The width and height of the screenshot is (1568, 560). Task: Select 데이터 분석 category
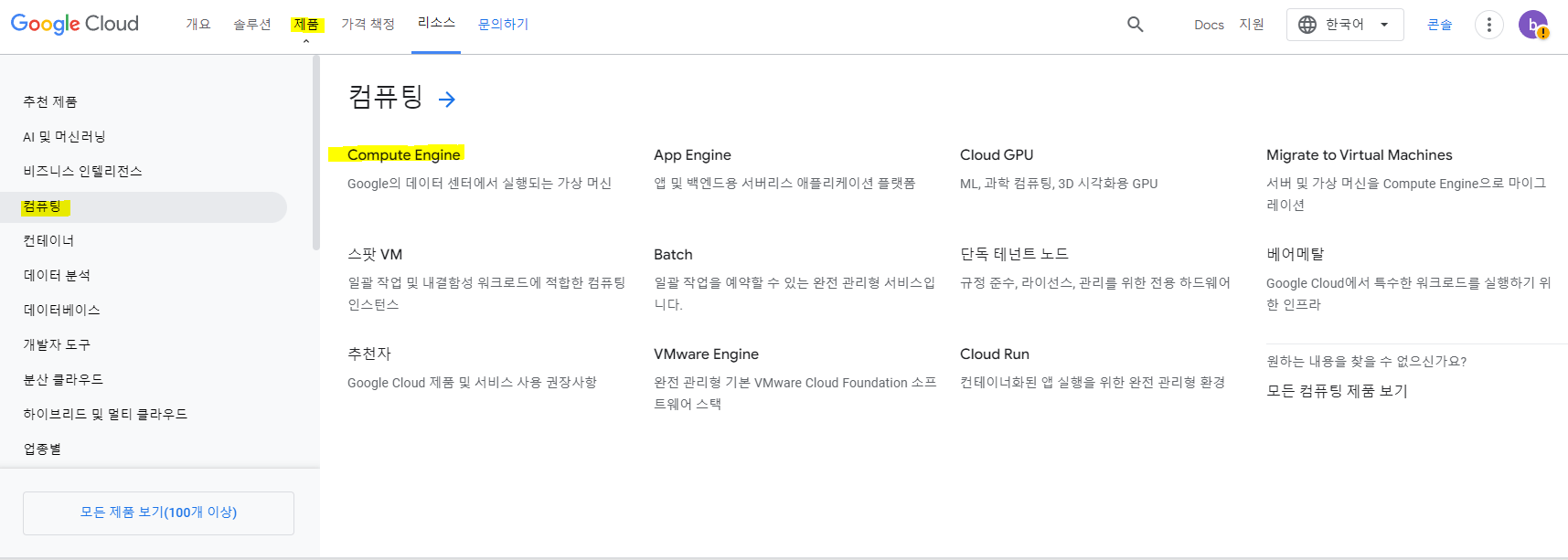[57, 275]
